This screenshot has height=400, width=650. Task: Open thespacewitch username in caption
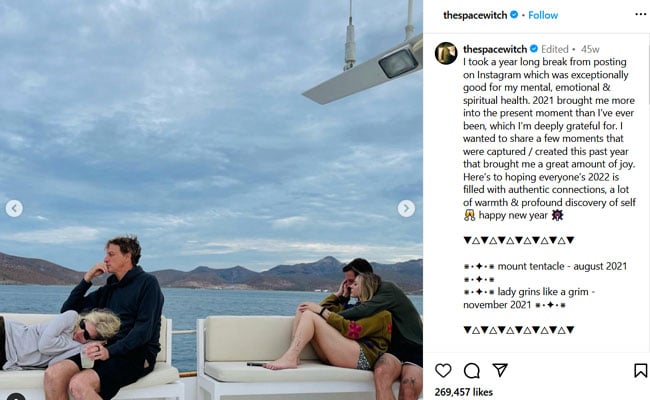(x=495, y=49)
